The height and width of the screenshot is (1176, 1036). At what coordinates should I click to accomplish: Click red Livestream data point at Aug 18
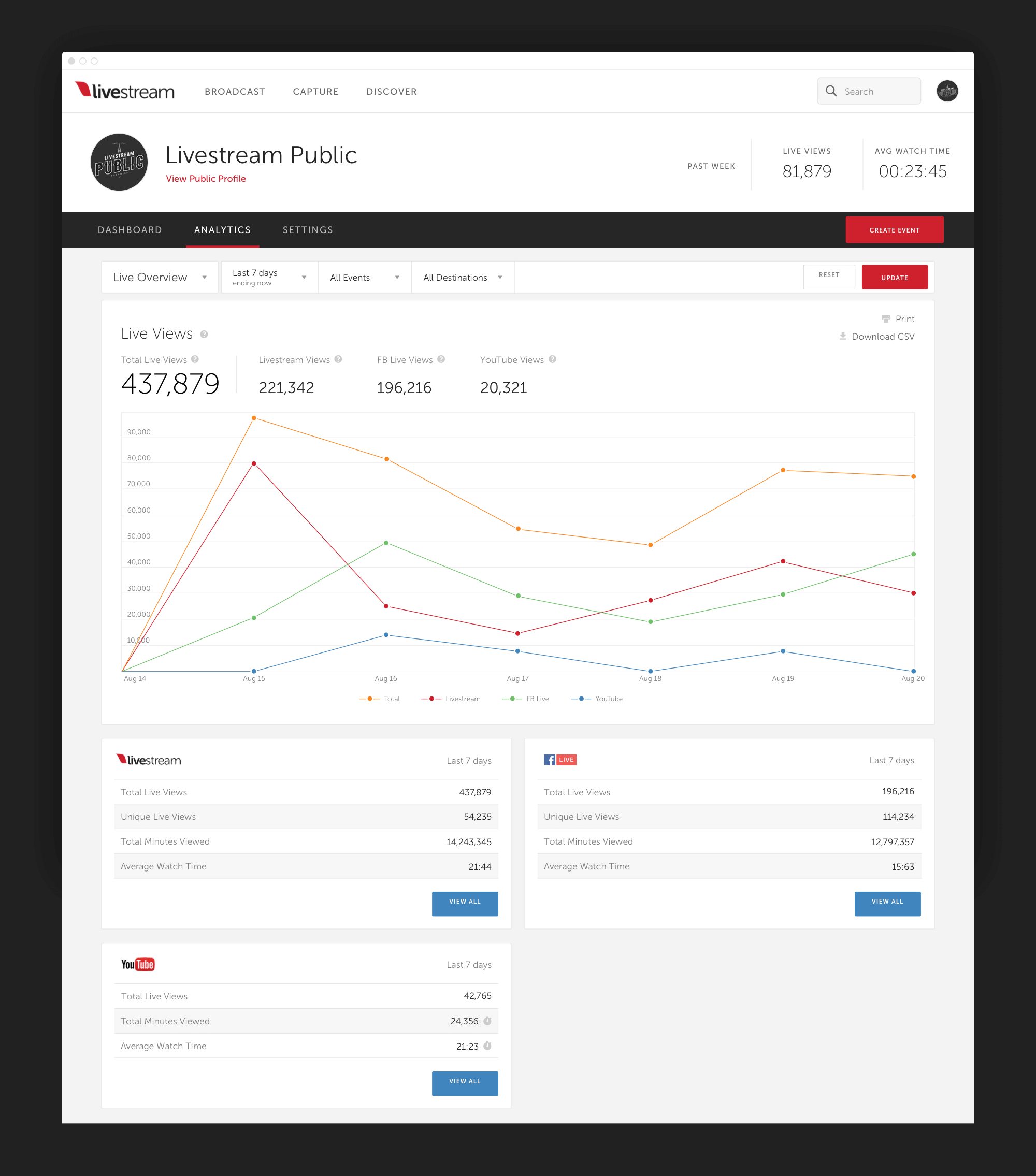point(651,600)
